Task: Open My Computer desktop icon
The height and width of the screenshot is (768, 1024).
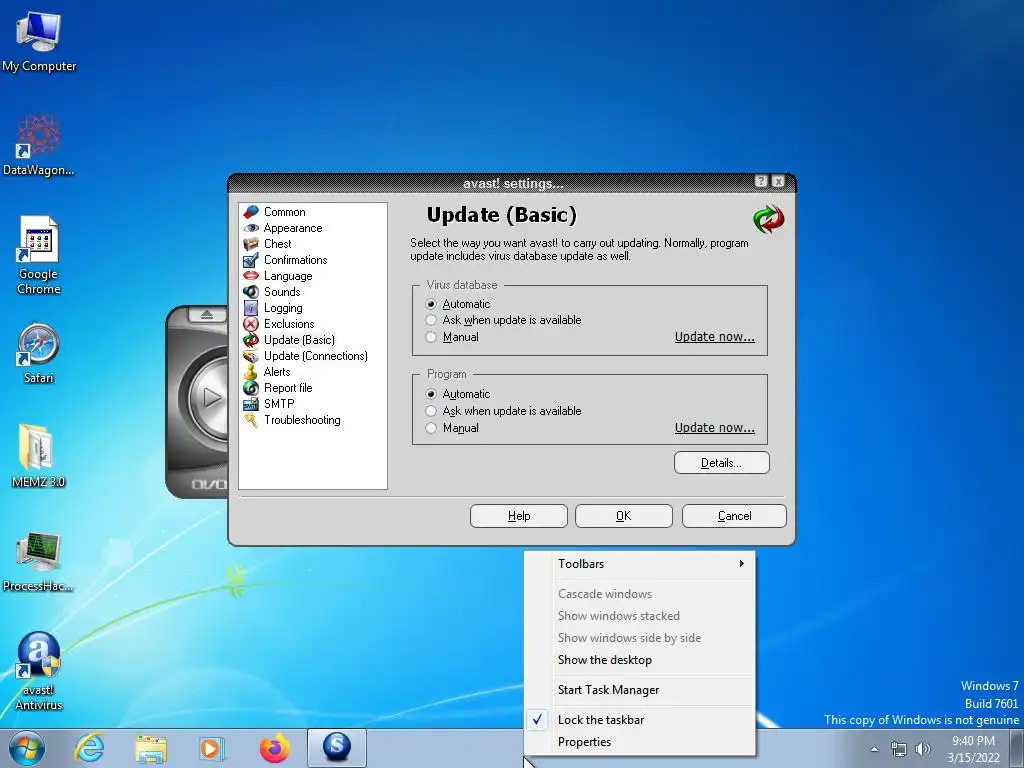Action: (x=39, y=42)
